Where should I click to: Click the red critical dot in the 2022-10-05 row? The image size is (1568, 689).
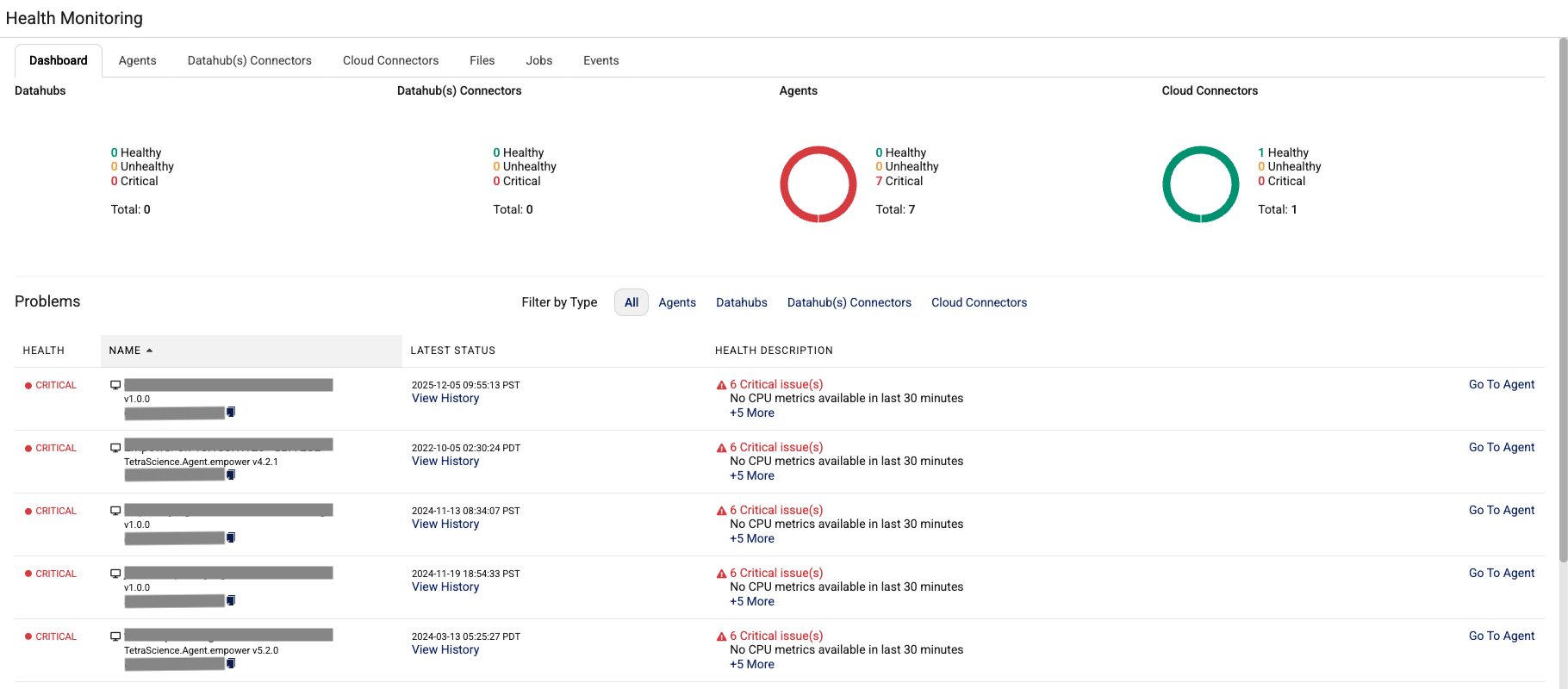click(28, 449)
